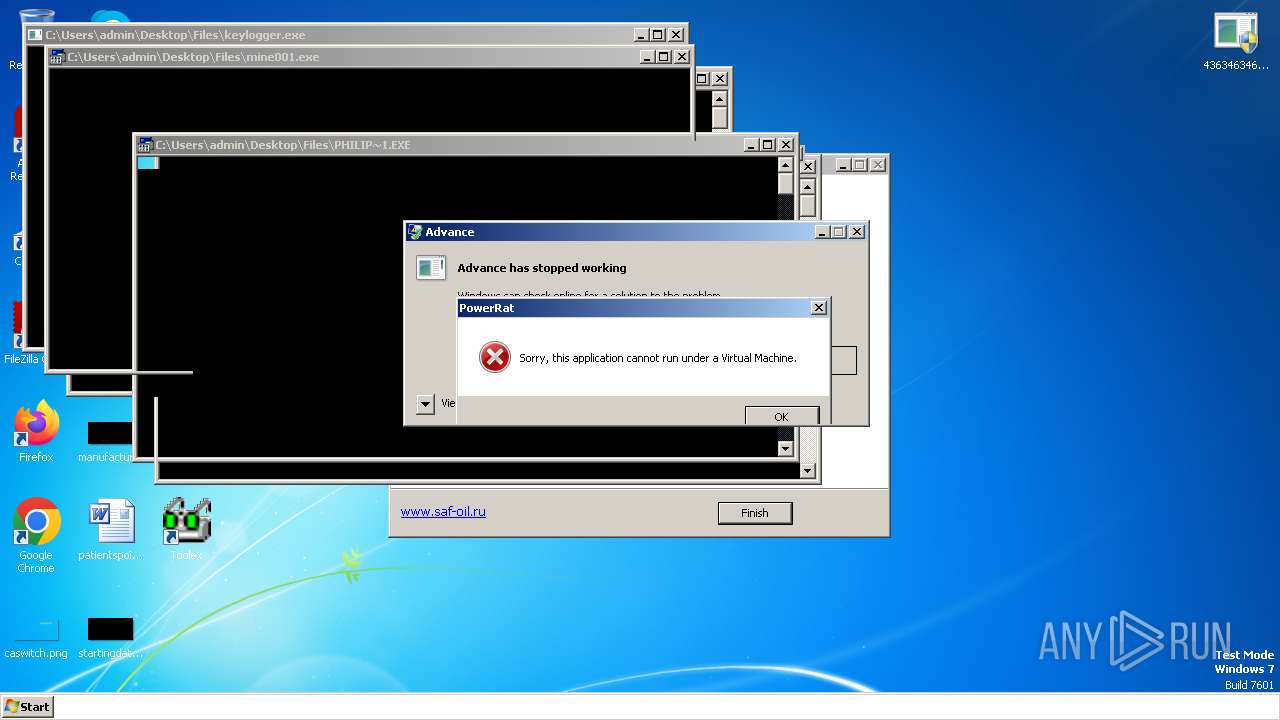Viewport: 1280px width, 720px height.
Task: Close the PHILIP~1.EXE console window
Action: coord(786,145)
